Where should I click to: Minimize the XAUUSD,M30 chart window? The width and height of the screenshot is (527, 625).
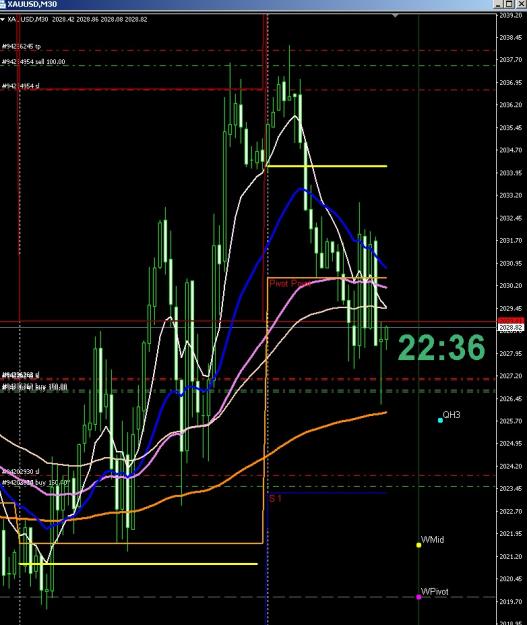coord(498,4)
